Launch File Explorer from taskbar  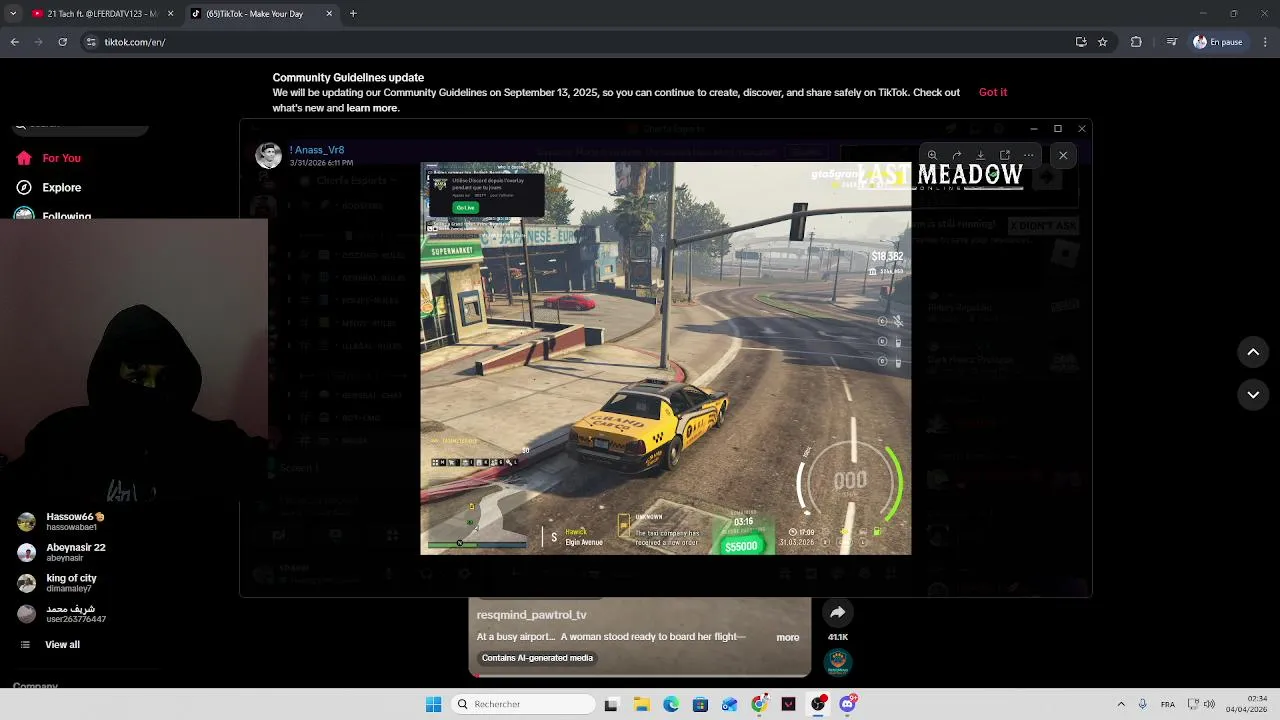click(x=641, y=704)
